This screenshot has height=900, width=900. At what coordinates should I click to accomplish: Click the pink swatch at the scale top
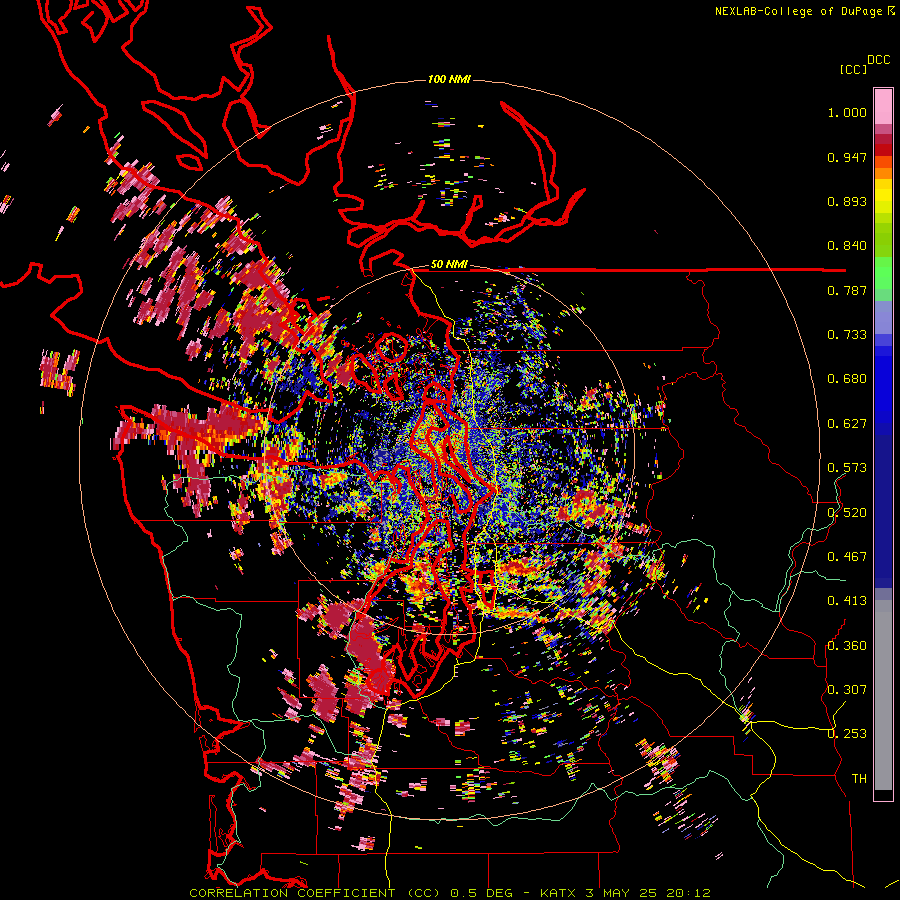[x=883, y=107]
